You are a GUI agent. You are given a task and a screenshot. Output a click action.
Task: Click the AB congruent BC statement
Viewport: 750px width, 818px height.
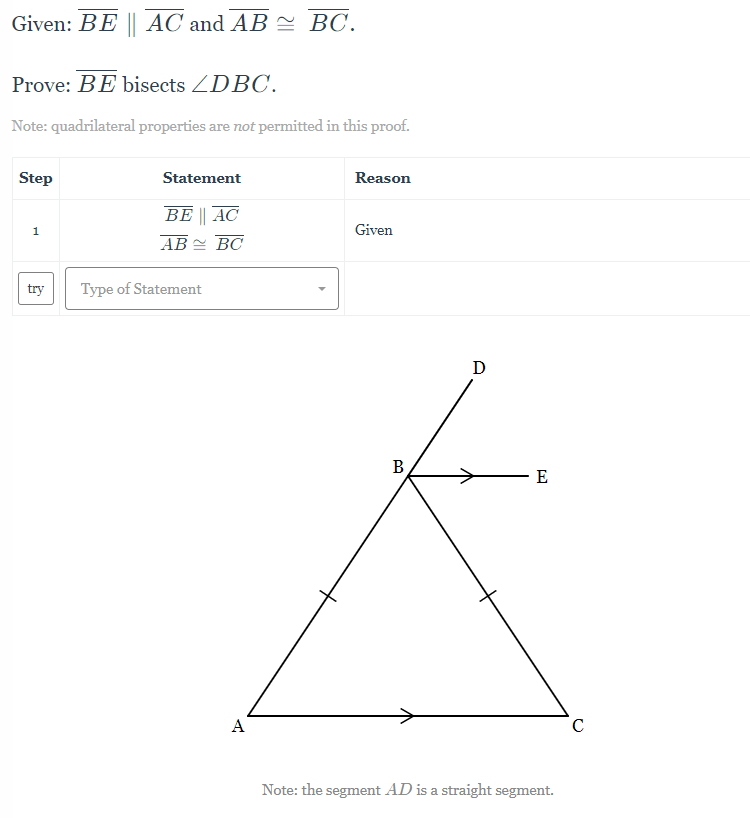(201, 242)
